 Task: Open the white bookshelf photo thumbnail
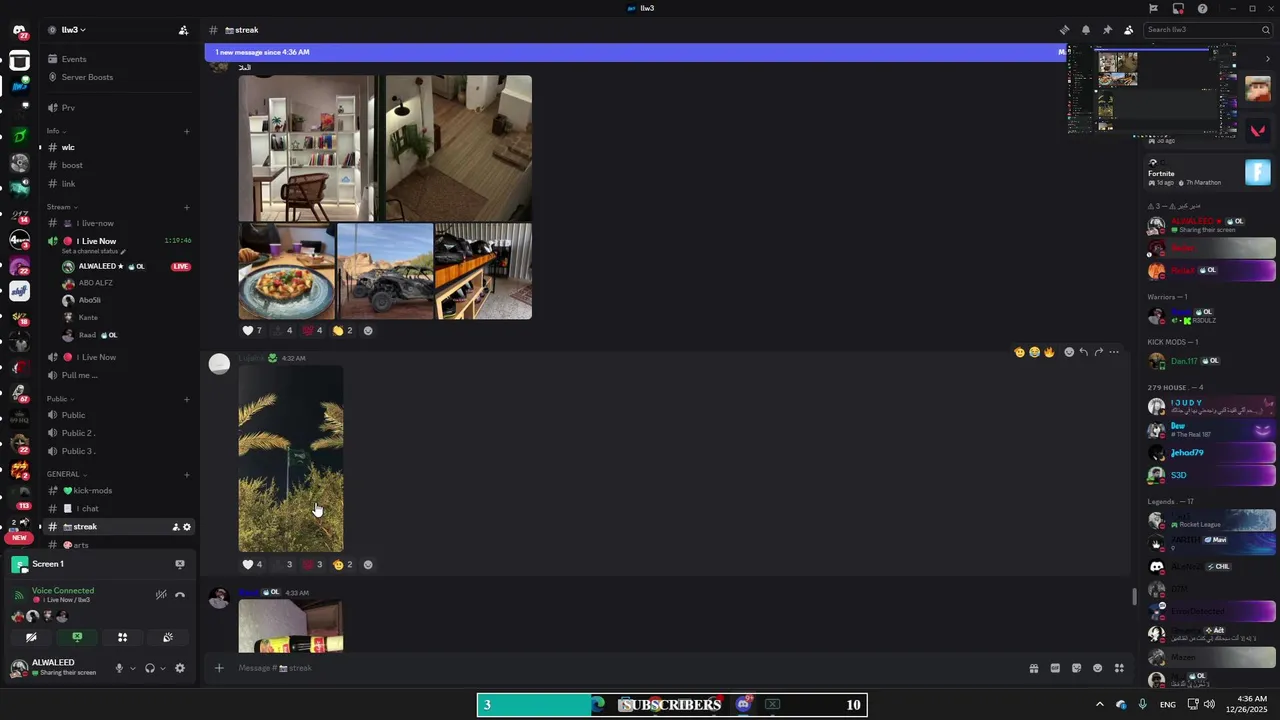pyautogui.click(x=306, y=148)
